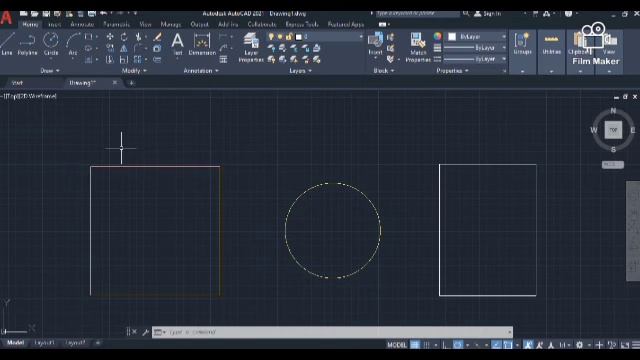
Task: Expand the Layers panel
Action: point(300,71)
